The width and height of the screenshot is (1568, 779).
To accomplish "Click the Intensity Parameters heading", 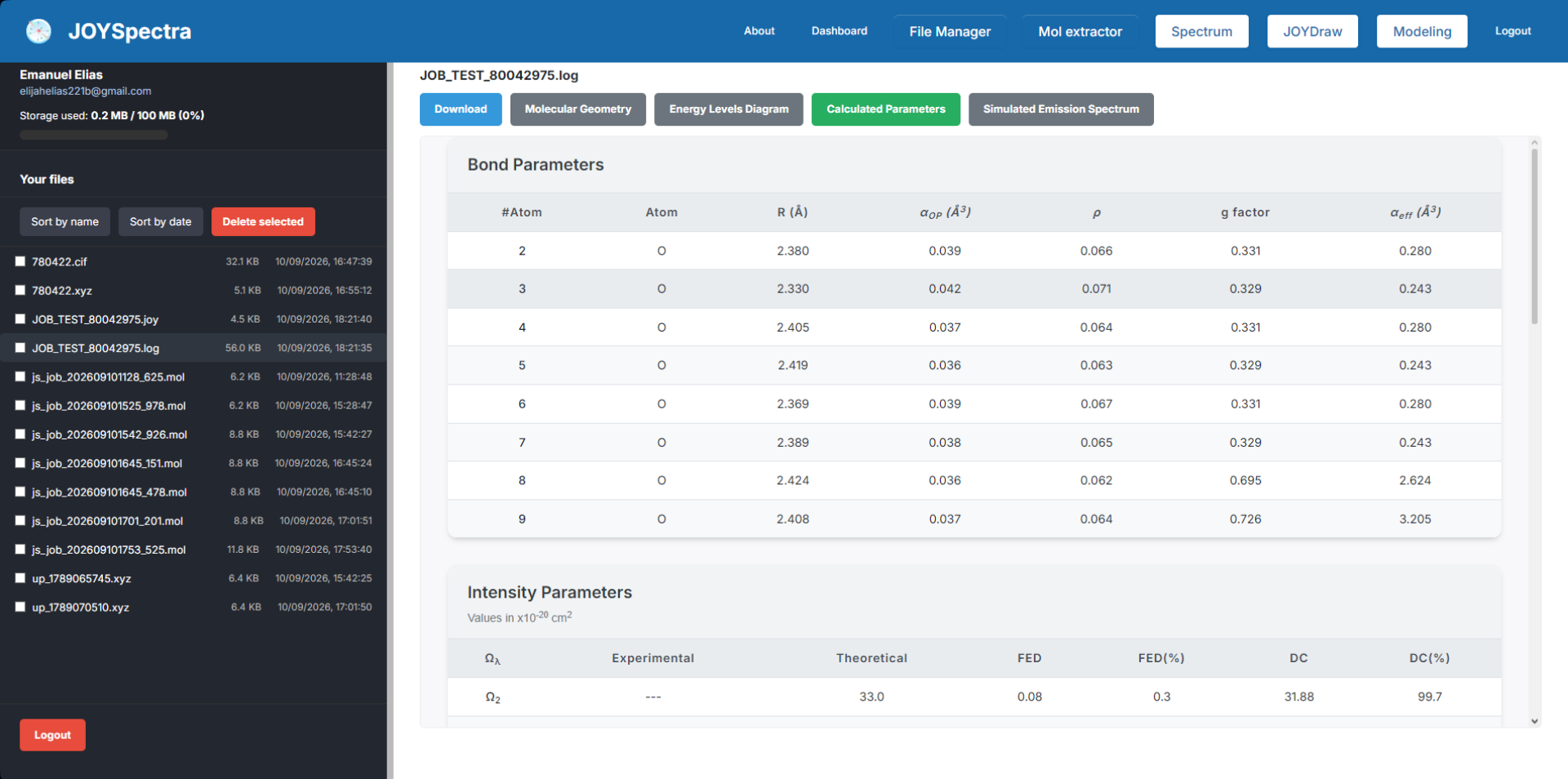I will [x=550, y=593].
